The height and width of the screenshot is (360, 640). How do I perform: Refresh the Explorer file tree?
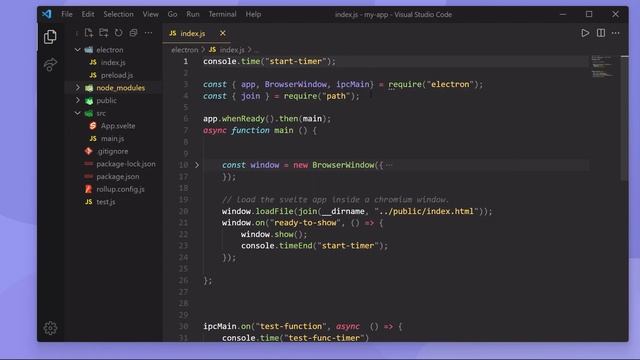(x=118, y=33)
